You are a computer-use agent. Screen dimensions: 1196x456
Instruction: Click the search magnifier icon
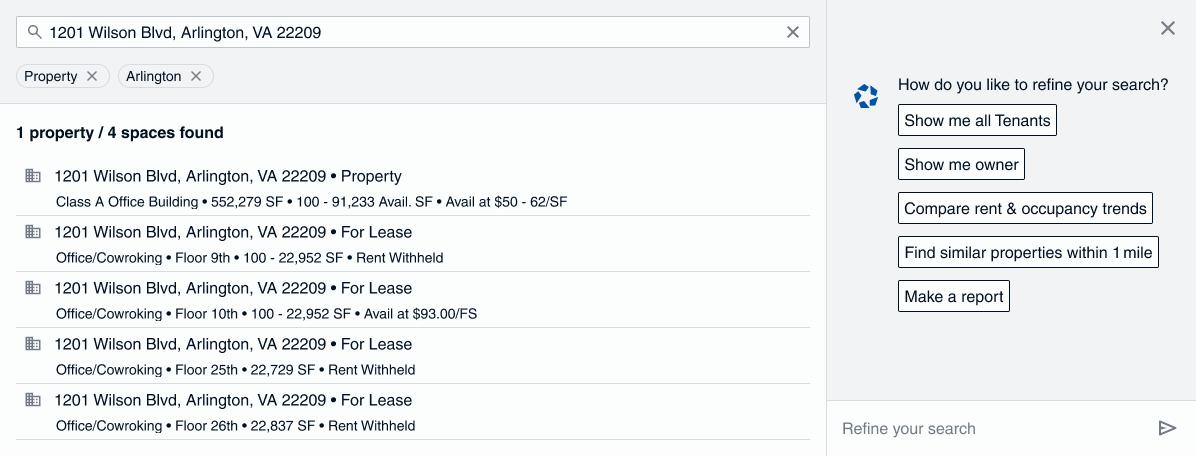pyautogui.click(x=34, y=32)
